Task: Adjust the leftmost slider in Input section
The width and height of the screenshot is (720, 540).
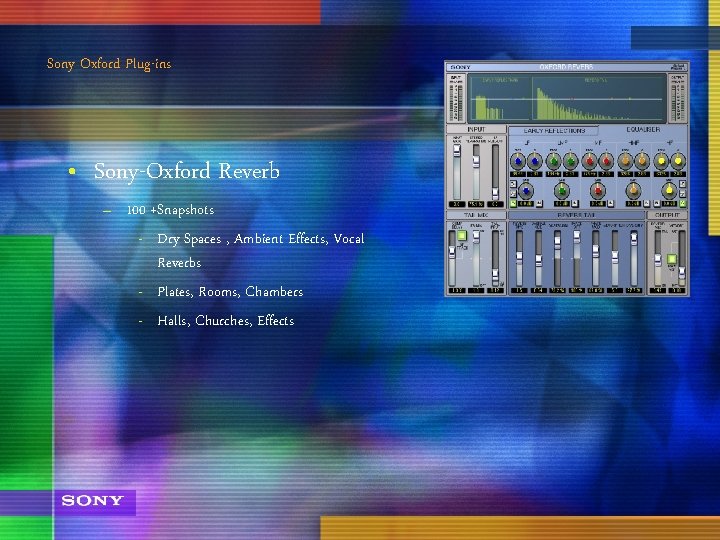Action: pos(457,172)
